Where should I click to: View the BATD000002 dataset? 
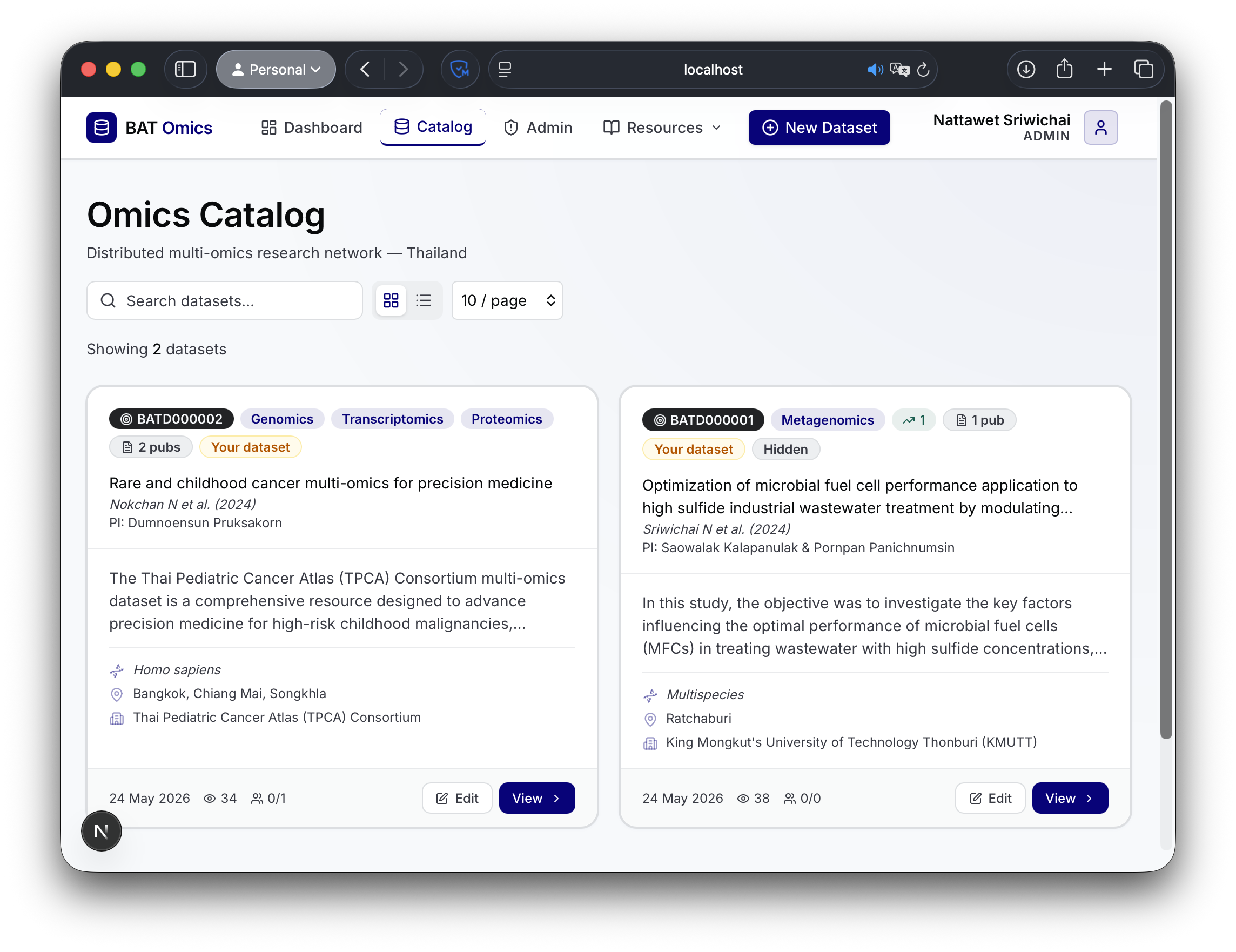pos(537,798)
